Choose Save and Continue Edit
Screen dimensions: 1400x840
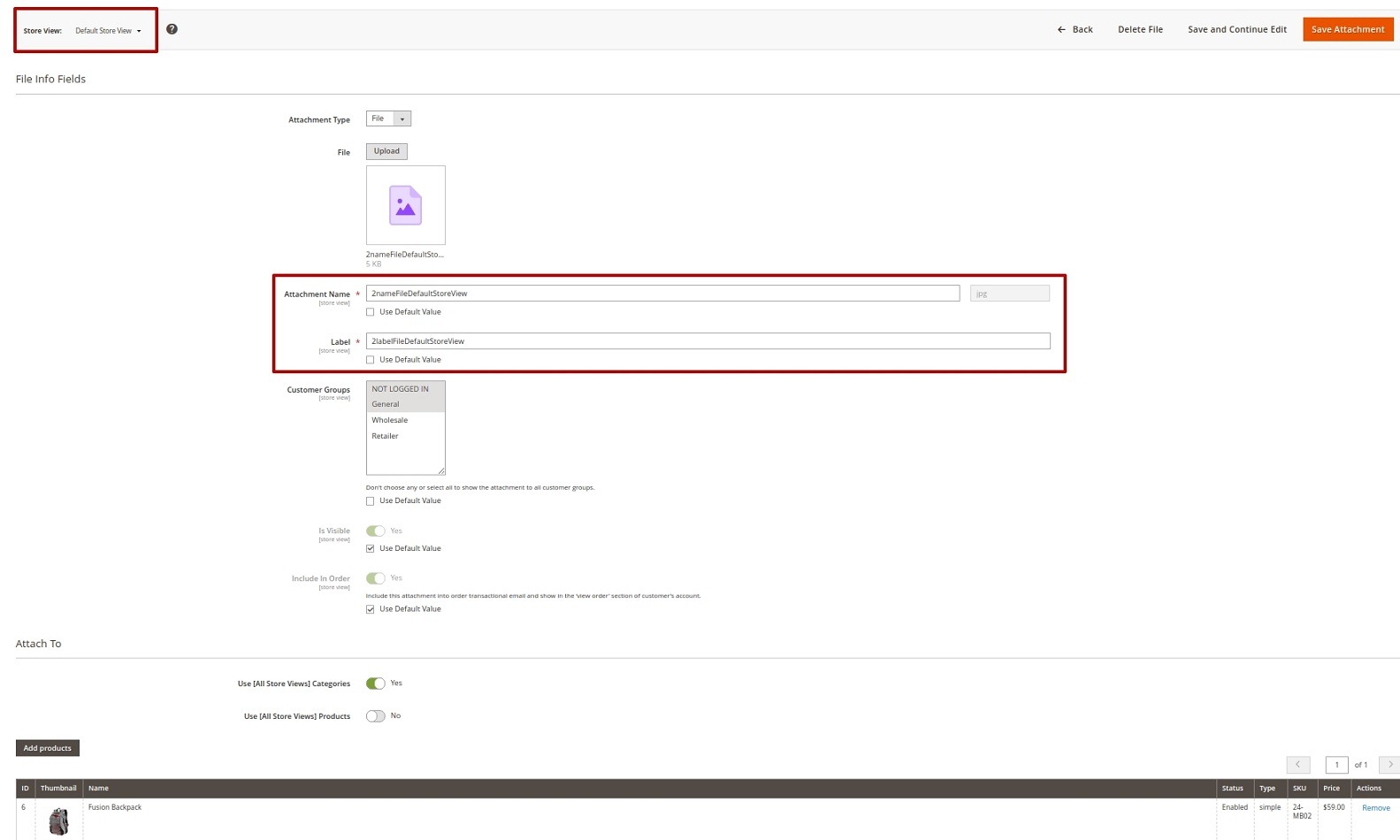pos(1236,30)
